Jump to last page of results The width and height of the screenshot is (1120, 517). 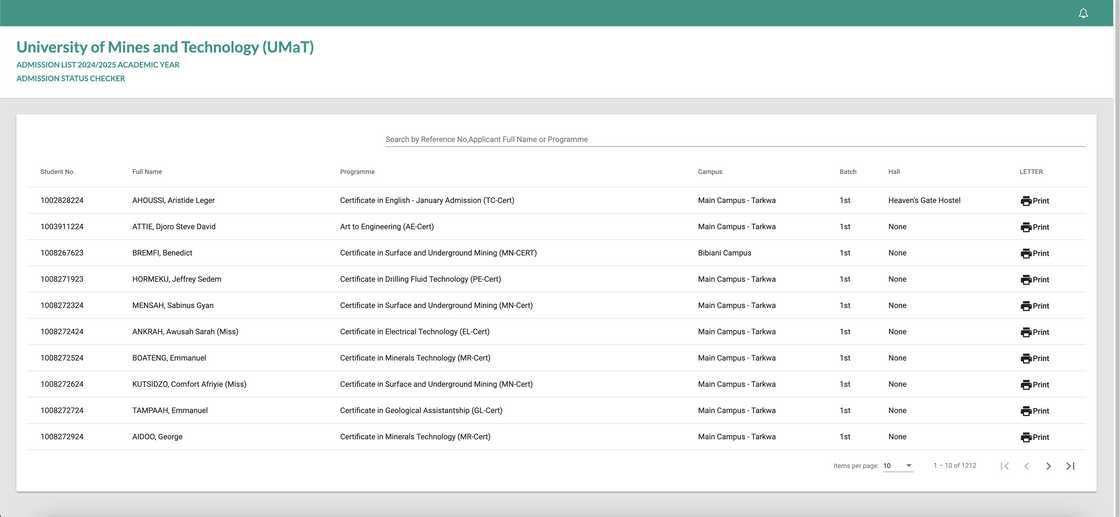(x=1070, y=466)
